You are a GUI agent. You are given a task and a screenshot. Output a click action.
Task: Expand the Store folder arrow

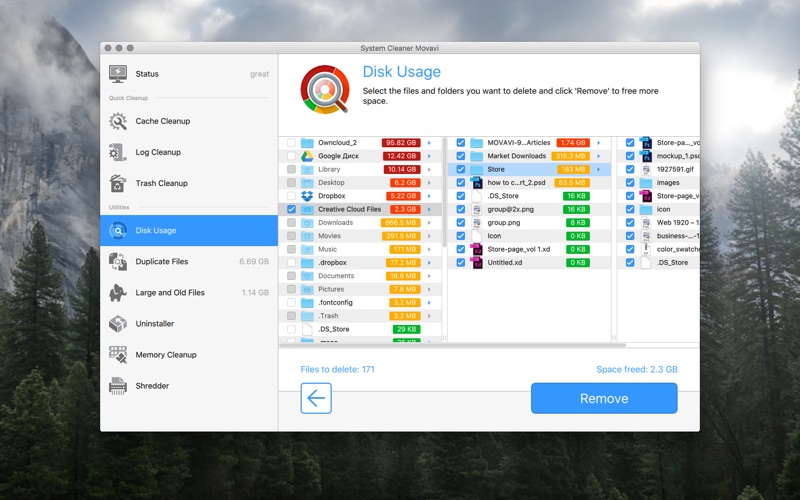[598, 169]
